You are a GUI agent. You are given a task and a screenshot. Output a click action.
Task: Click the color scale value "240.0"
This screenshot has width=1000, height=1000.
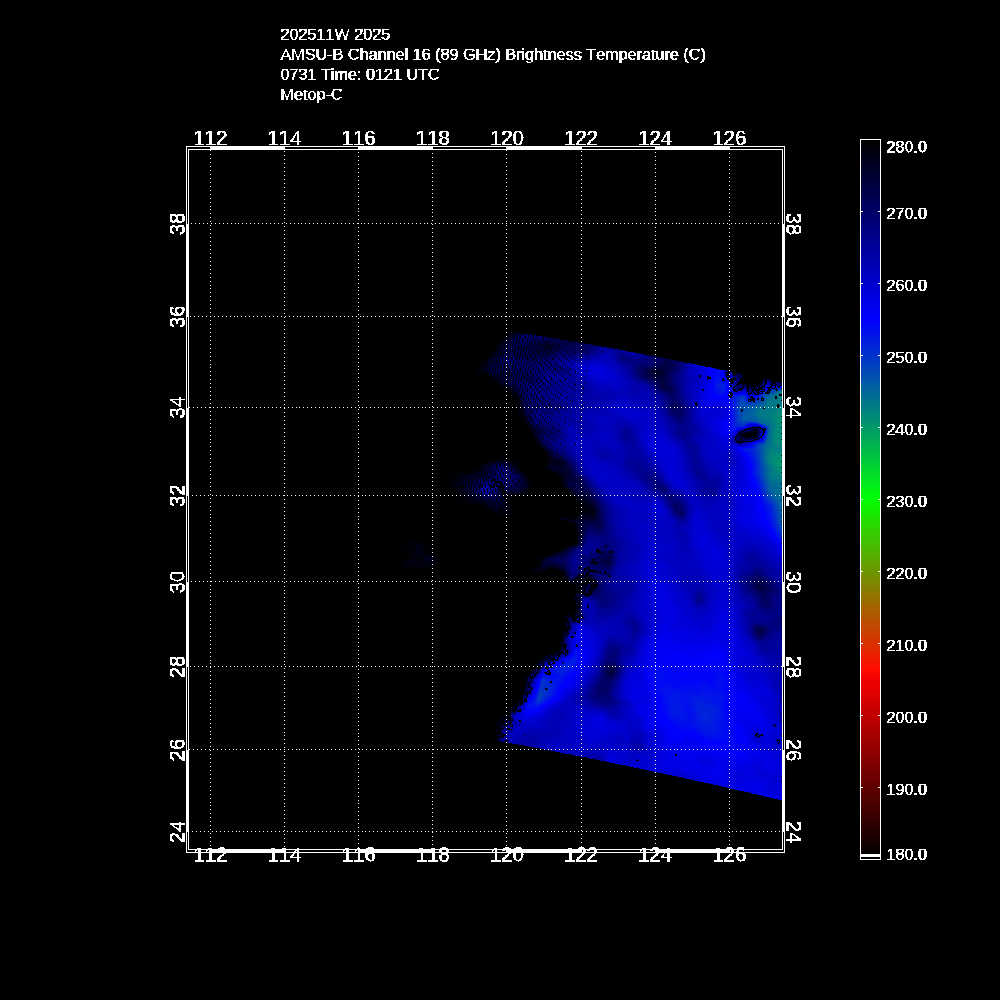click(x=906, y=430)
